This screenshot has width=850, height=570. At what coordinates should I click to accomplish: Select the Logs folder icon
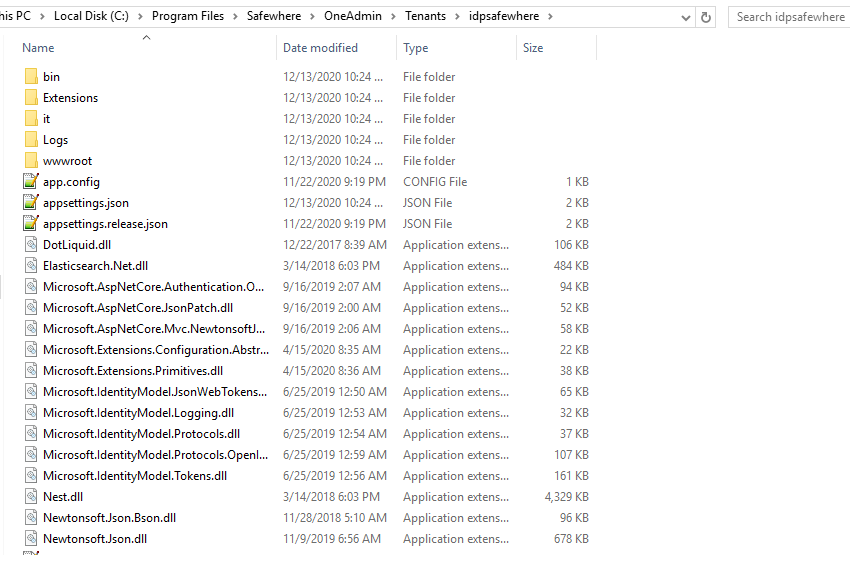[x=31, y=140]
